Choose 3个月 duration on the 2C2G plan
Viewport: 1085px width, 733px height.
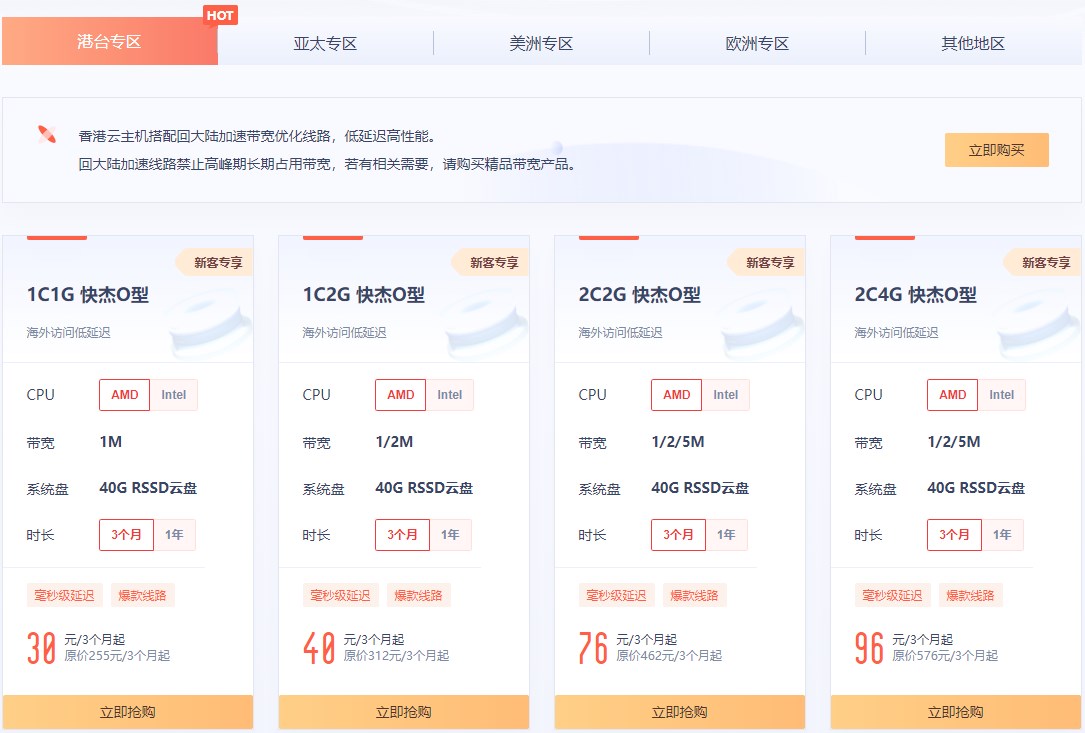[679, 534]
